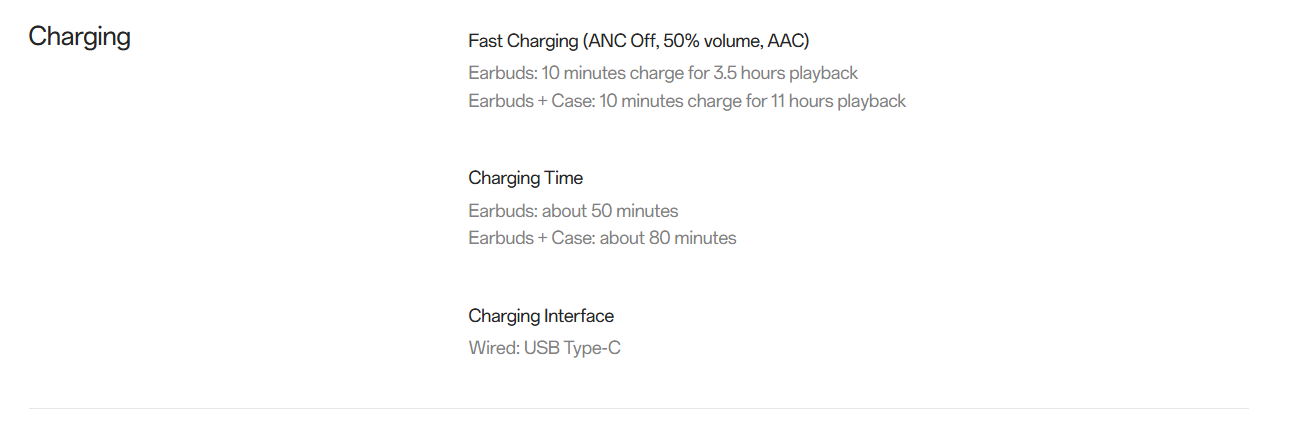Click the "11 hours playback" text

point(838,101)
